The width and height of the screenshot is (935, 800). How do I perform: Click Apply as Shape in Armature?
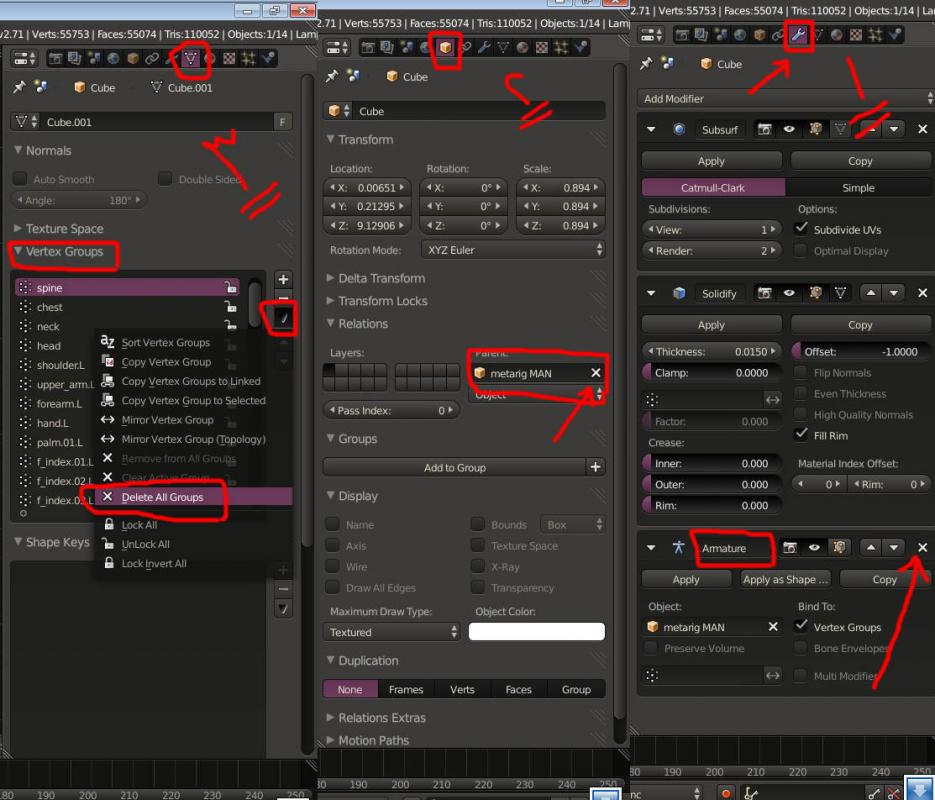coord(785,579)
